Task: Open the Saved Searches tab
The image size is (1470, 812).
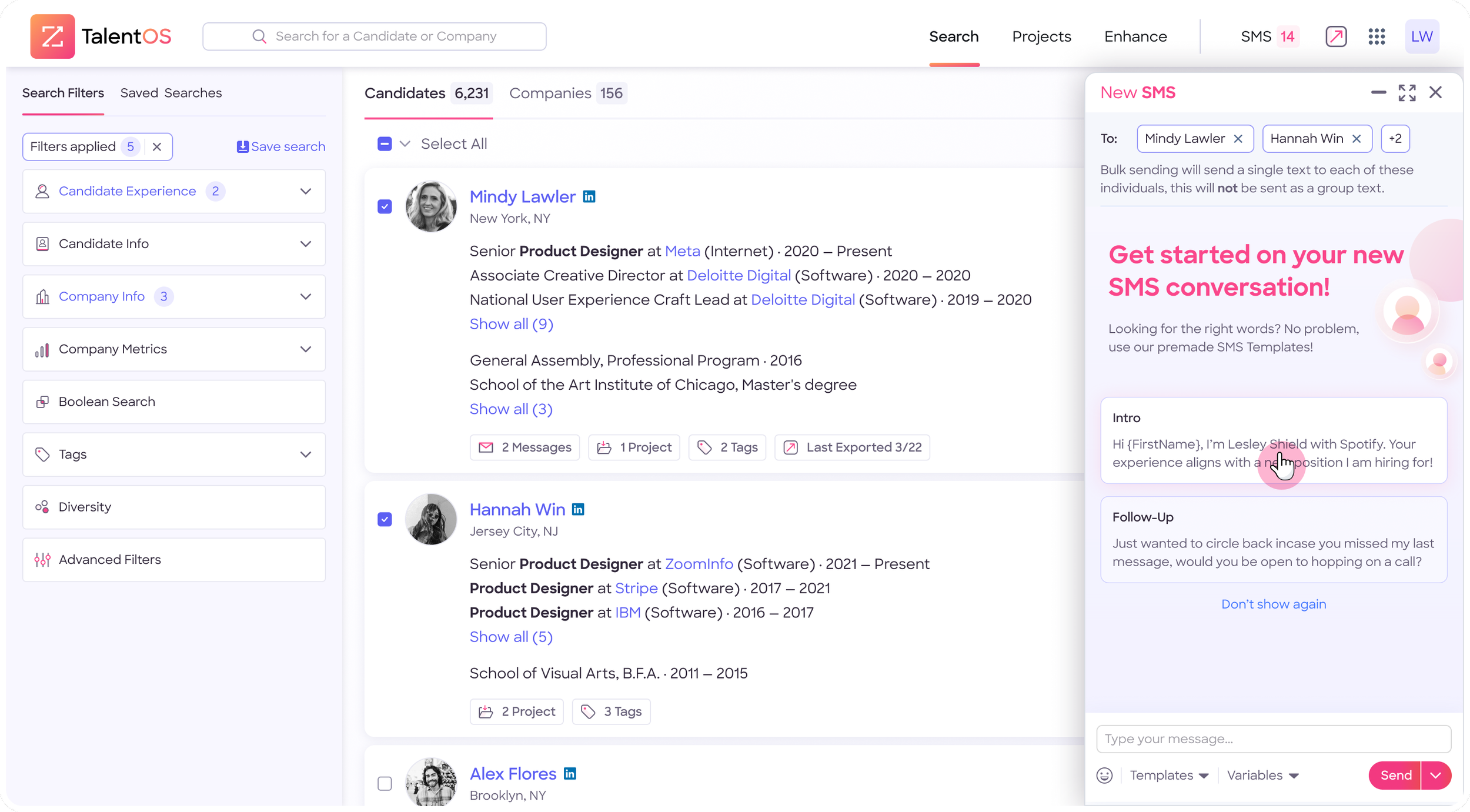Action: coord(171,93)
